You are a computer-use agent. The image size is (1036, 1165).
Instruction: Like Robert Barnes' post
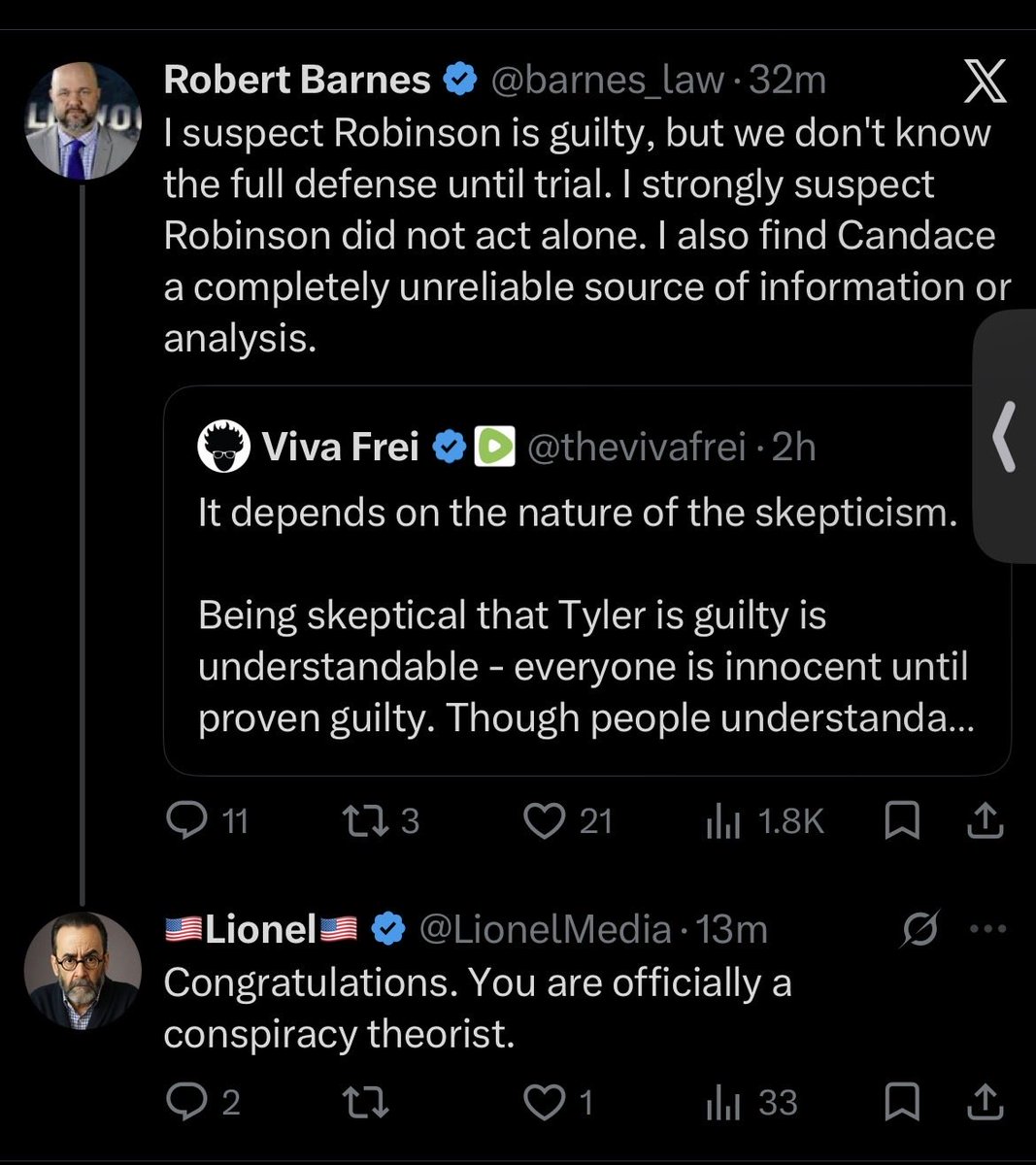(x=568, y=821)
